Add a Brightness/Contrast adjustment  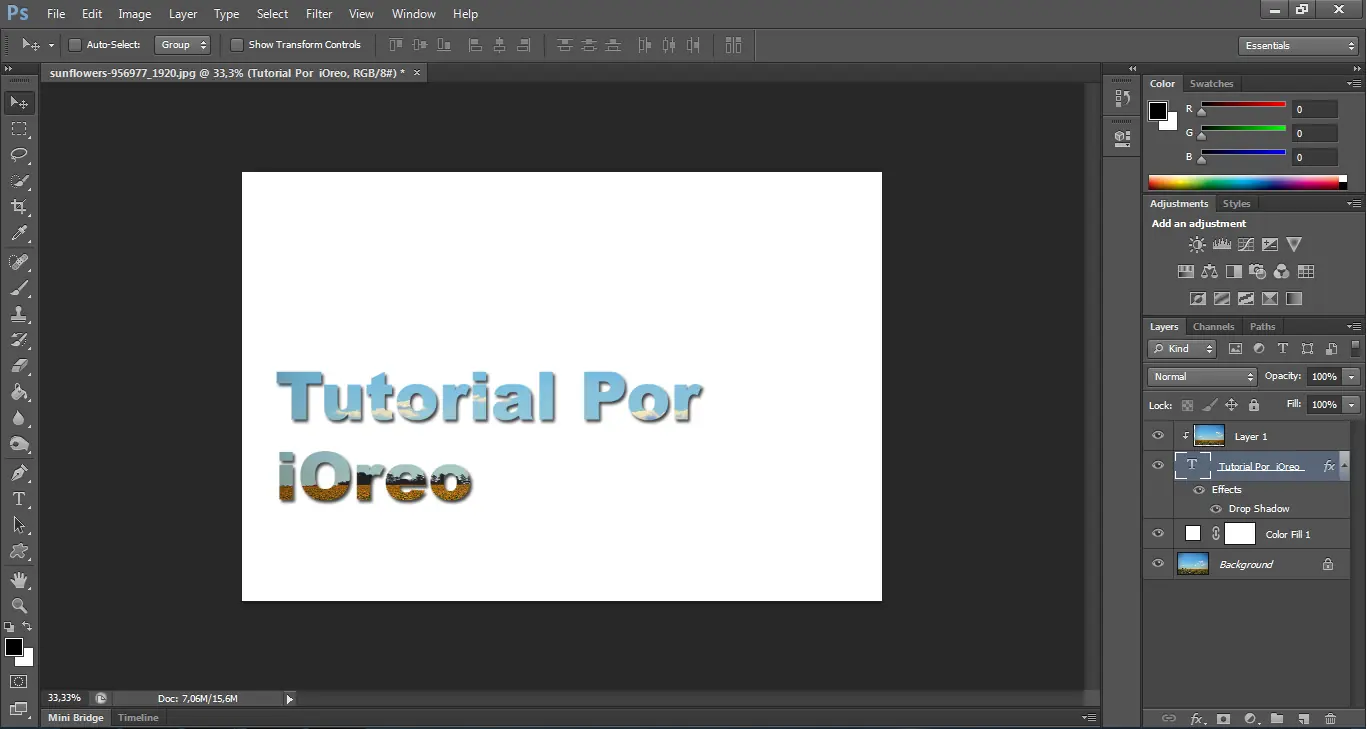coord(1197,244)
